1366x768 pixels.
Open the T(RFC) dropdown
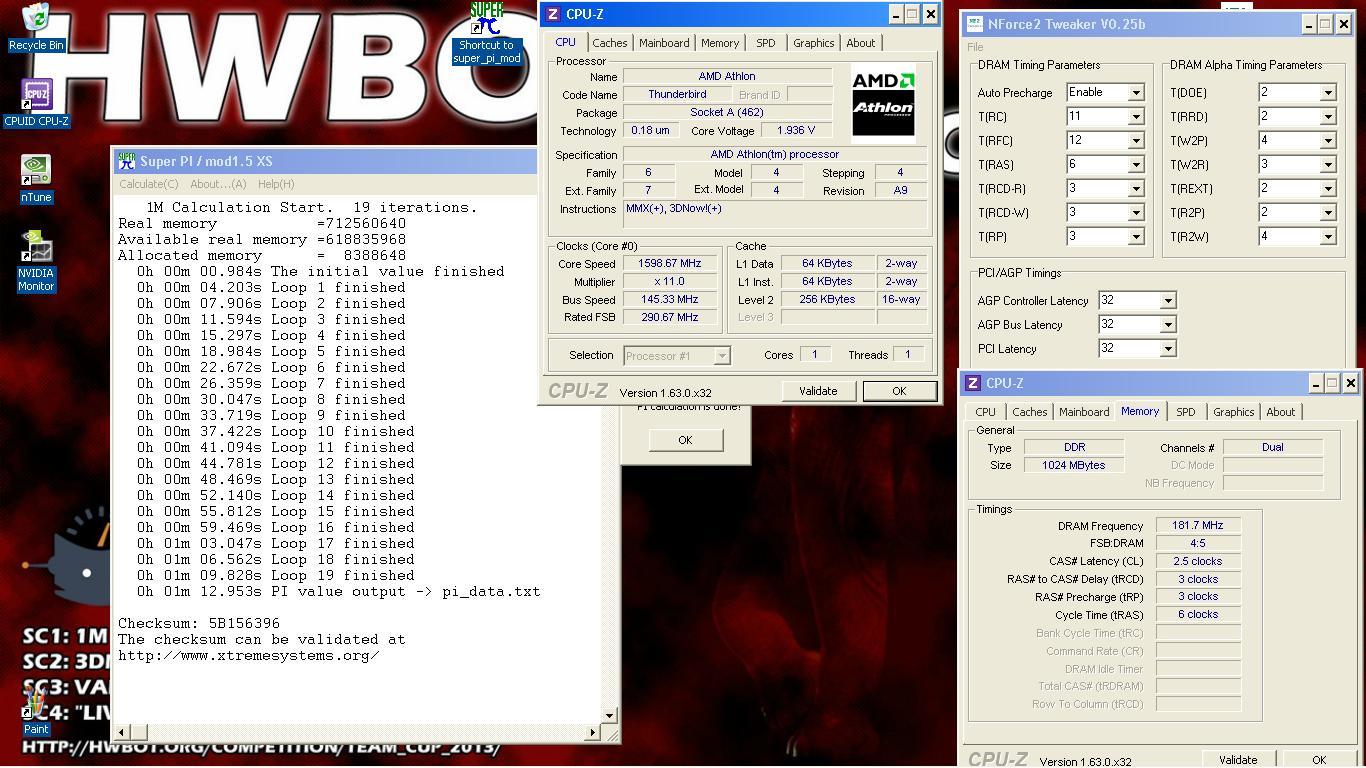tap(1136, 141)
